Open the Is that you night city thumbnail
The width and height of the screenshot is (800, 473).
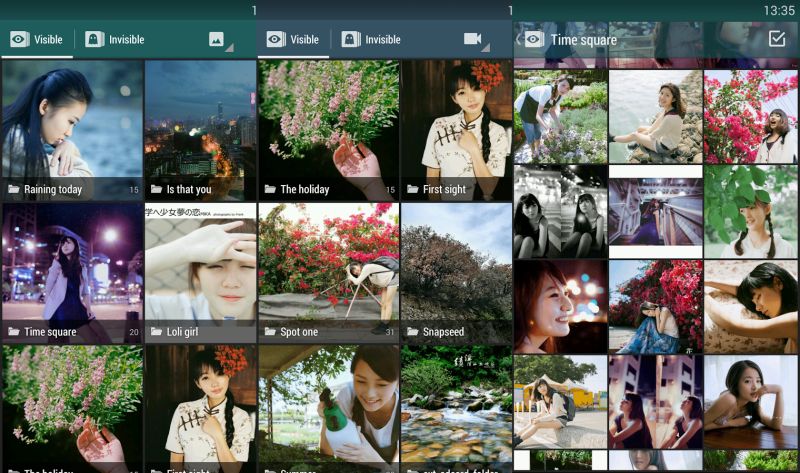pyautogui.click(x=201, y=130)
